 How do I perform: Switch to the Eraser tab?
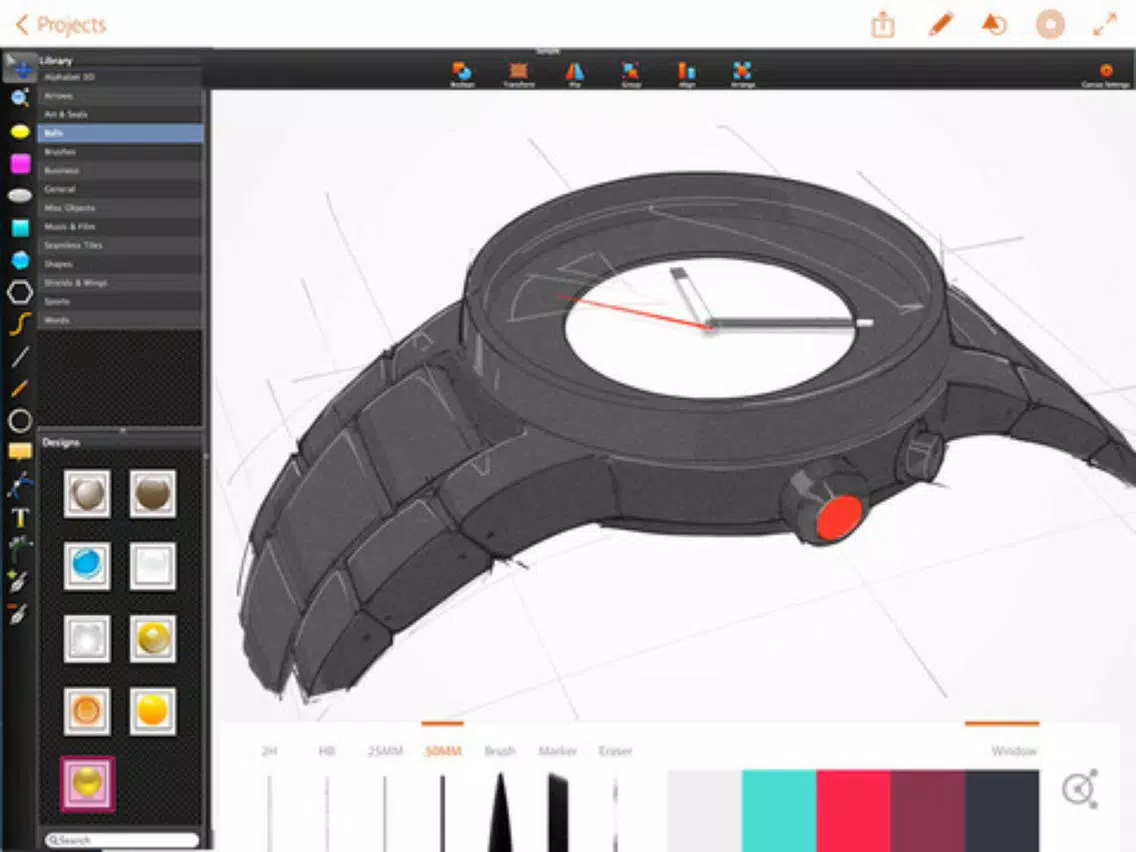click(x=615, y=751)
